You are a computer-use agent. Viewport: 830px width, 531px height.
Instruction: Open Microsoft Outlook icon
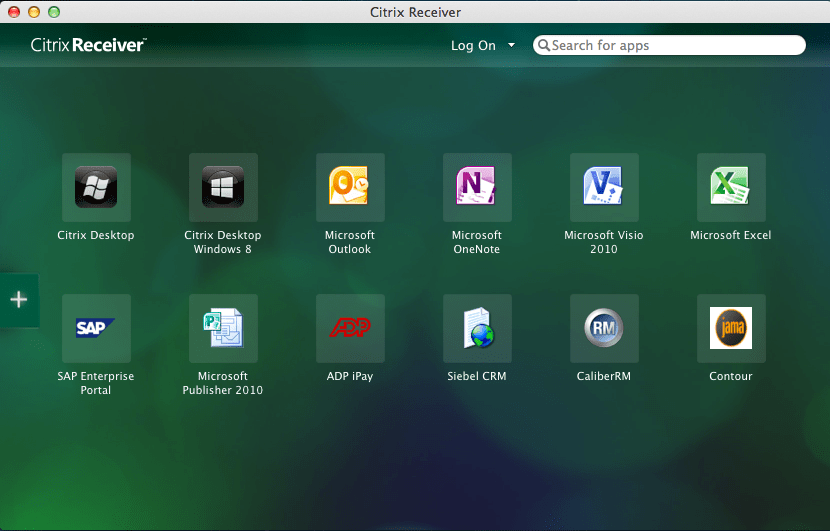[350, 187]
